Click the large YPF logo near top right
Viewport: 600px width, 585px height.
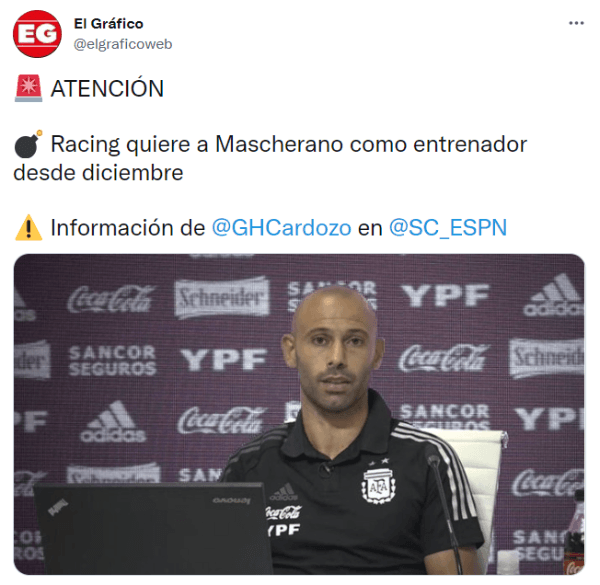tap(445, 295)
